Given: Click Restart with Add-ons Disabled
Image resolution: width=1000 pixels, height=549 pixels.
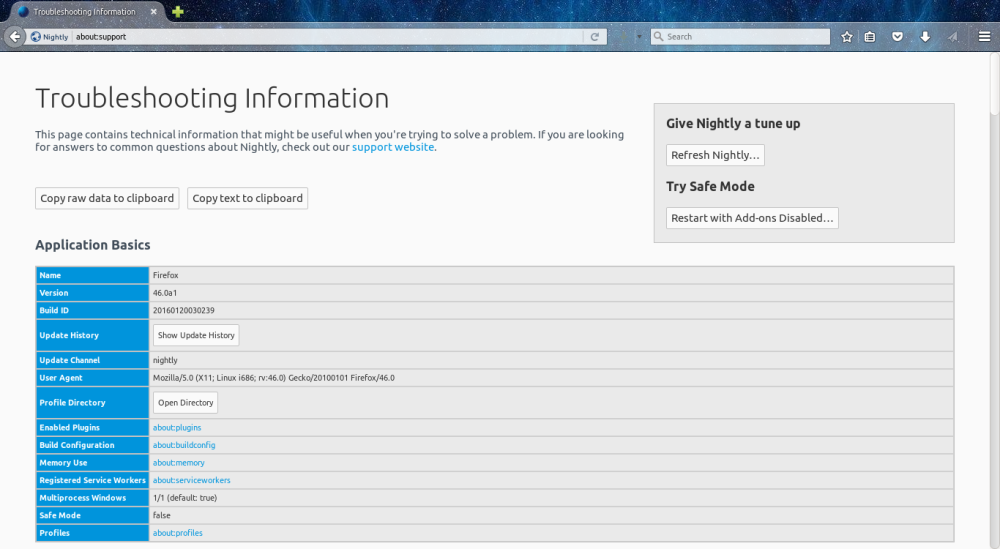Looking at the screenshot, I should coord(752,218).
